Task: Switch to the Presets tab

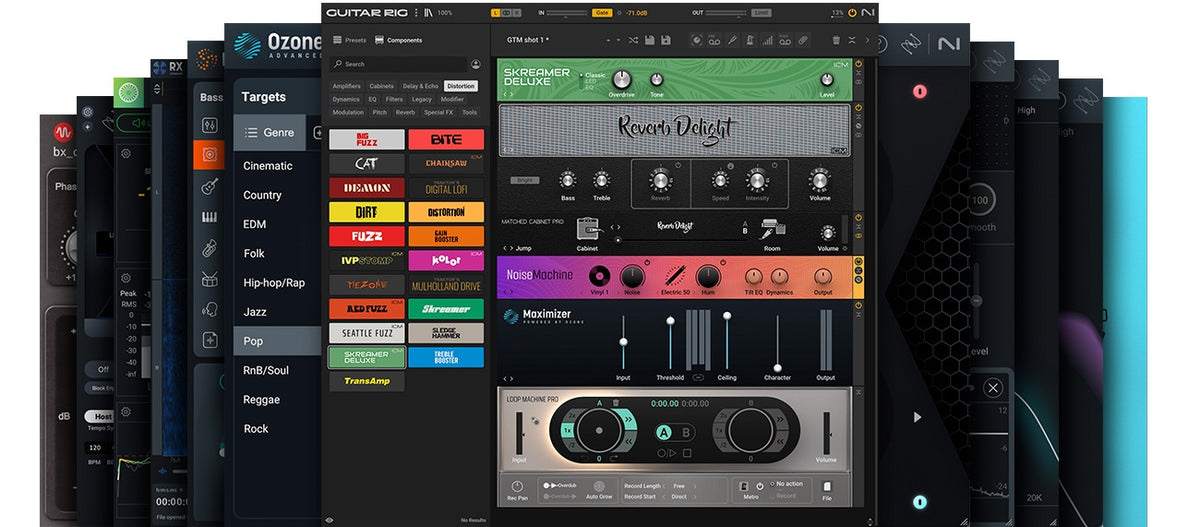Action: coord(349,40)
